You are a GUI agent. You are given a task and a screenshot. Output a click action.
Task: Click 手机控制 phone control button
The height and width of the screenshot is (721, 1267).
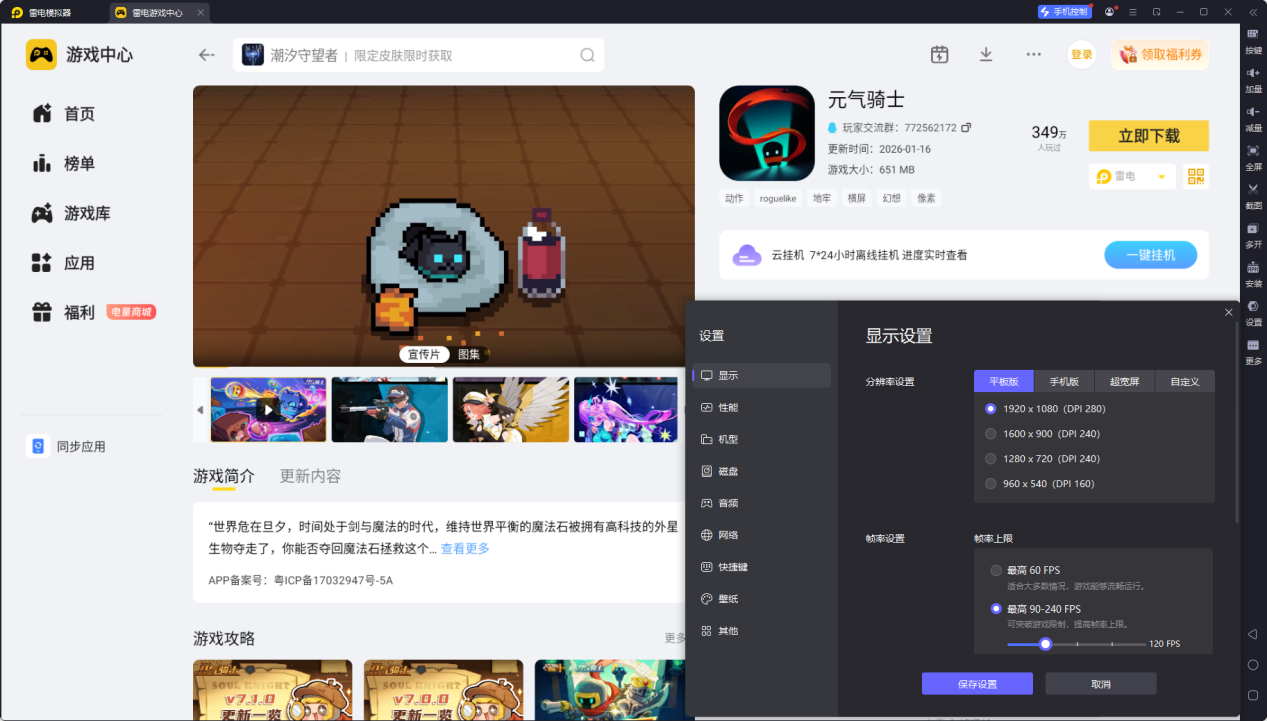[1064, 12]
